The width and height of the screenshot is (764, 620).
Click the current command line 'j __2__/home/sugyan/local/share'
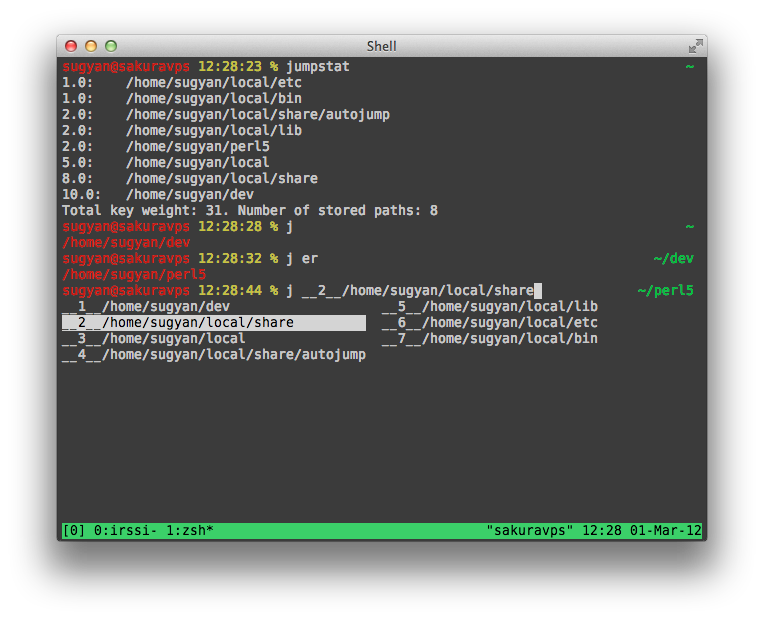(410, 291)
